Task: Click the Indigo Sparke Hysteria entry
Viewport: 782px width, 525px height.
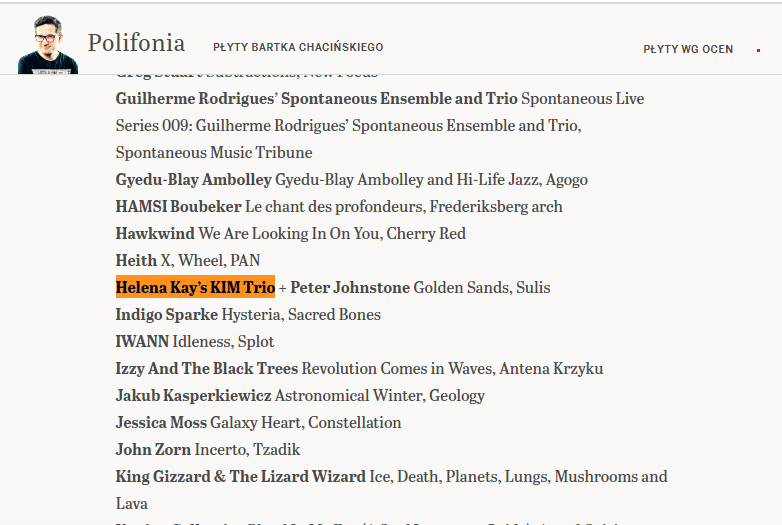Action: [248, 315]
